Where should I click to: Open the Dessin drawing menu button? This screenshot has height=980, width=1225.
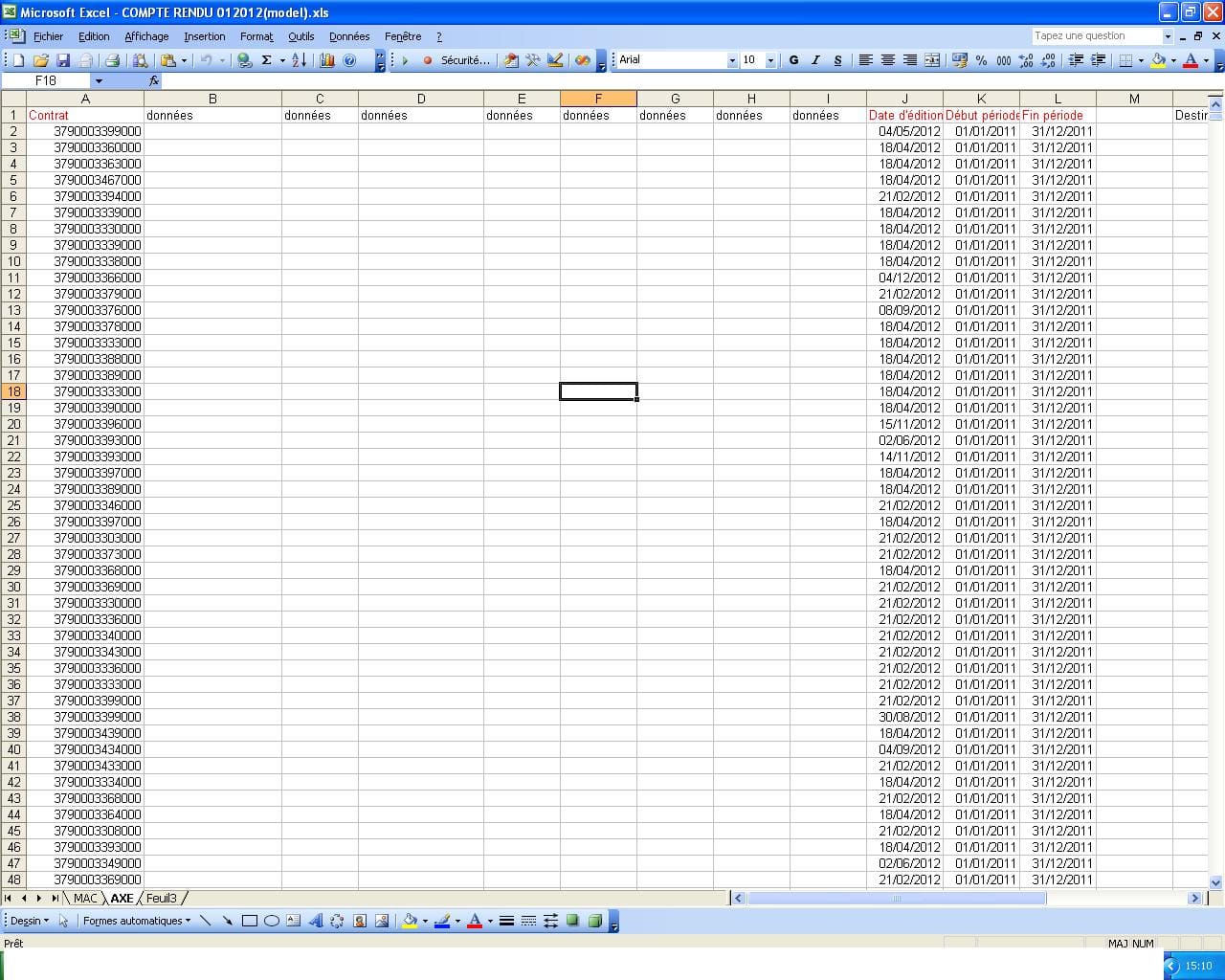point(29,921)
